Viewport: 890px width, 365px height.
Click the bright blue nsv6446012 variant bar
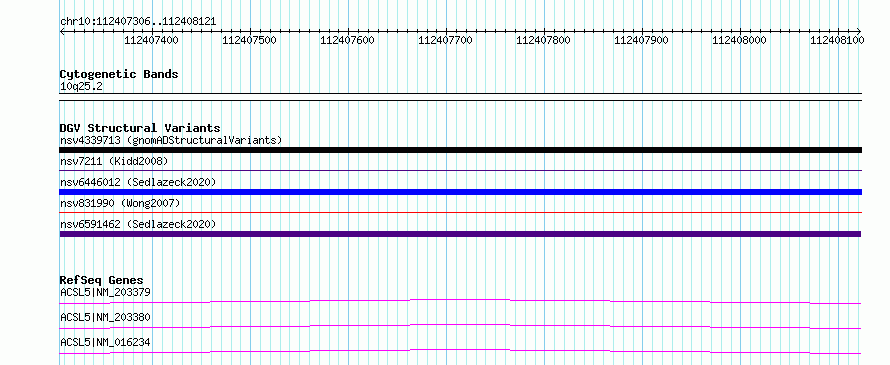(460, 192)
